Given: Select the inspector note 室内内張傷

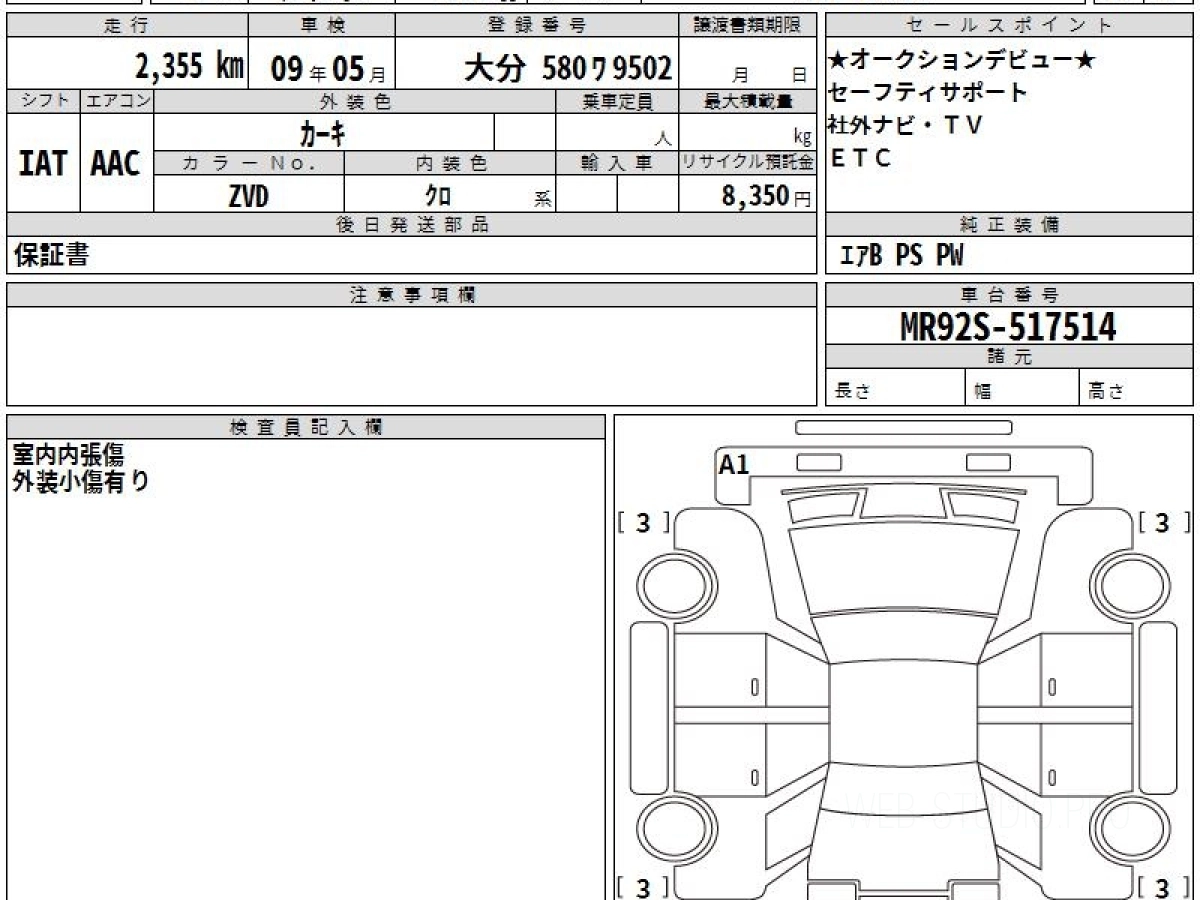Looking at the screenshot, I should [x=68, y=455].
